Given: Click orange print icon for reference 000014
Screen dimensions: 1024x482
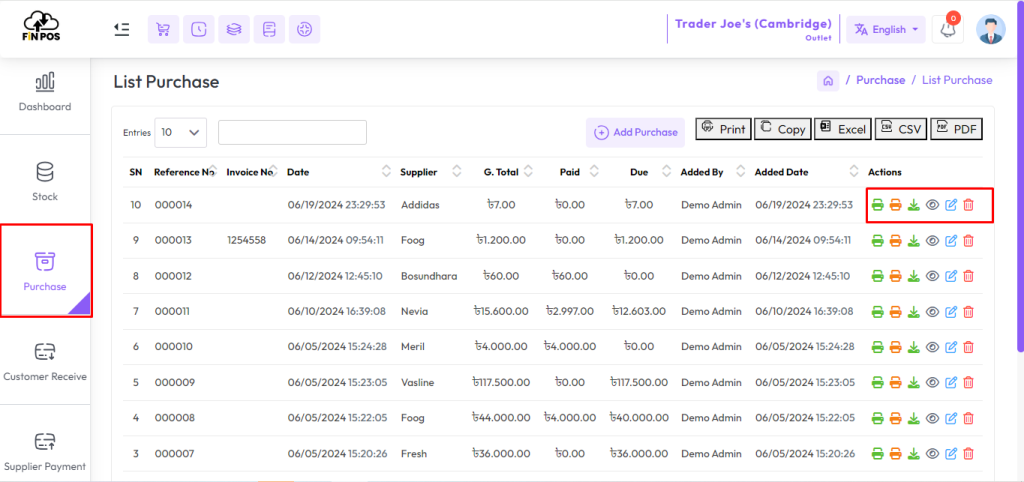Looking at the screenshot, I should 895,205.
